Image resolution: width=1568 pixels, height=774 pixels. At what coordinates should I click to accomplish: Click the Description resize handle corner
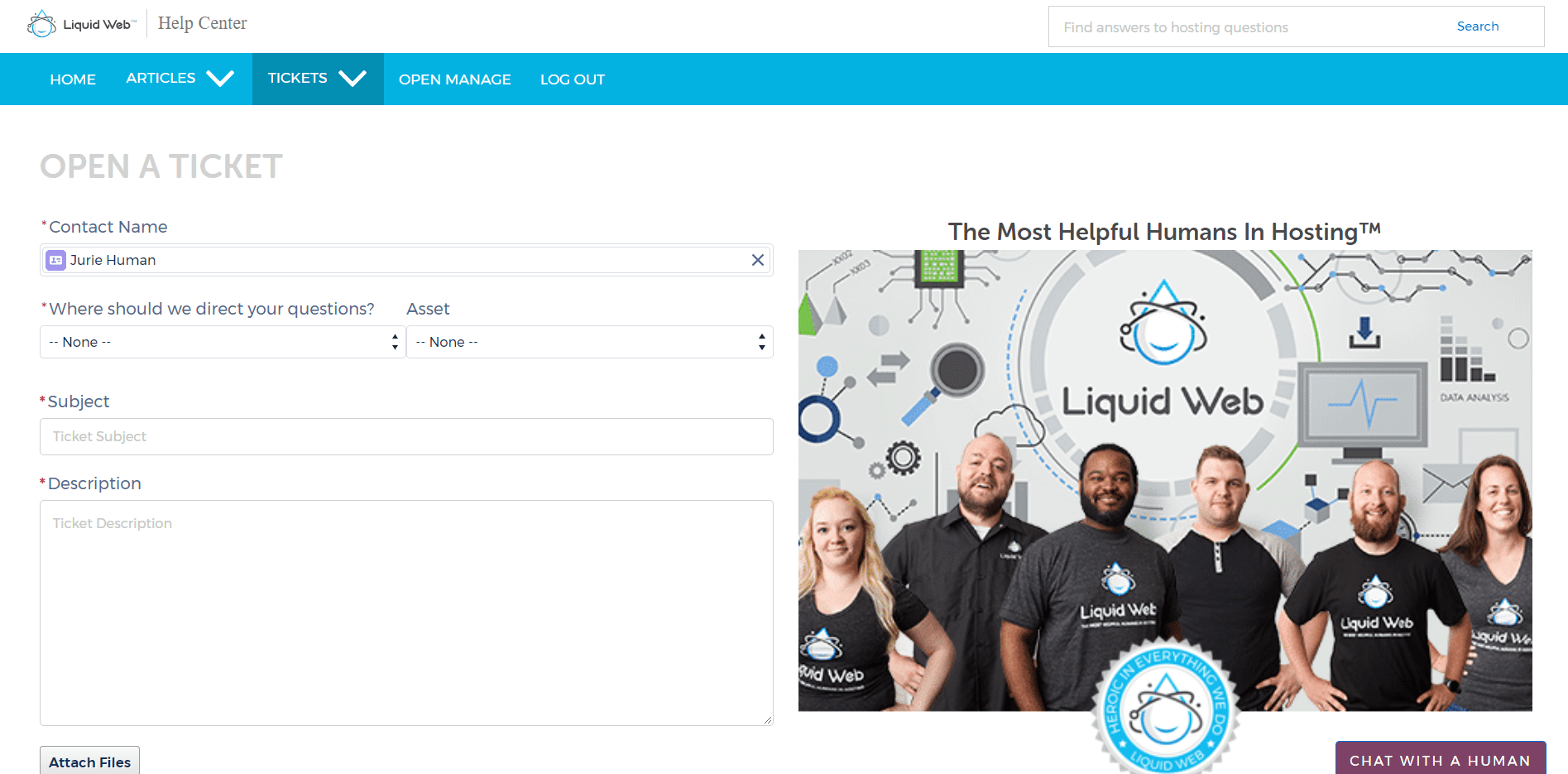click(x=768, y=720)
